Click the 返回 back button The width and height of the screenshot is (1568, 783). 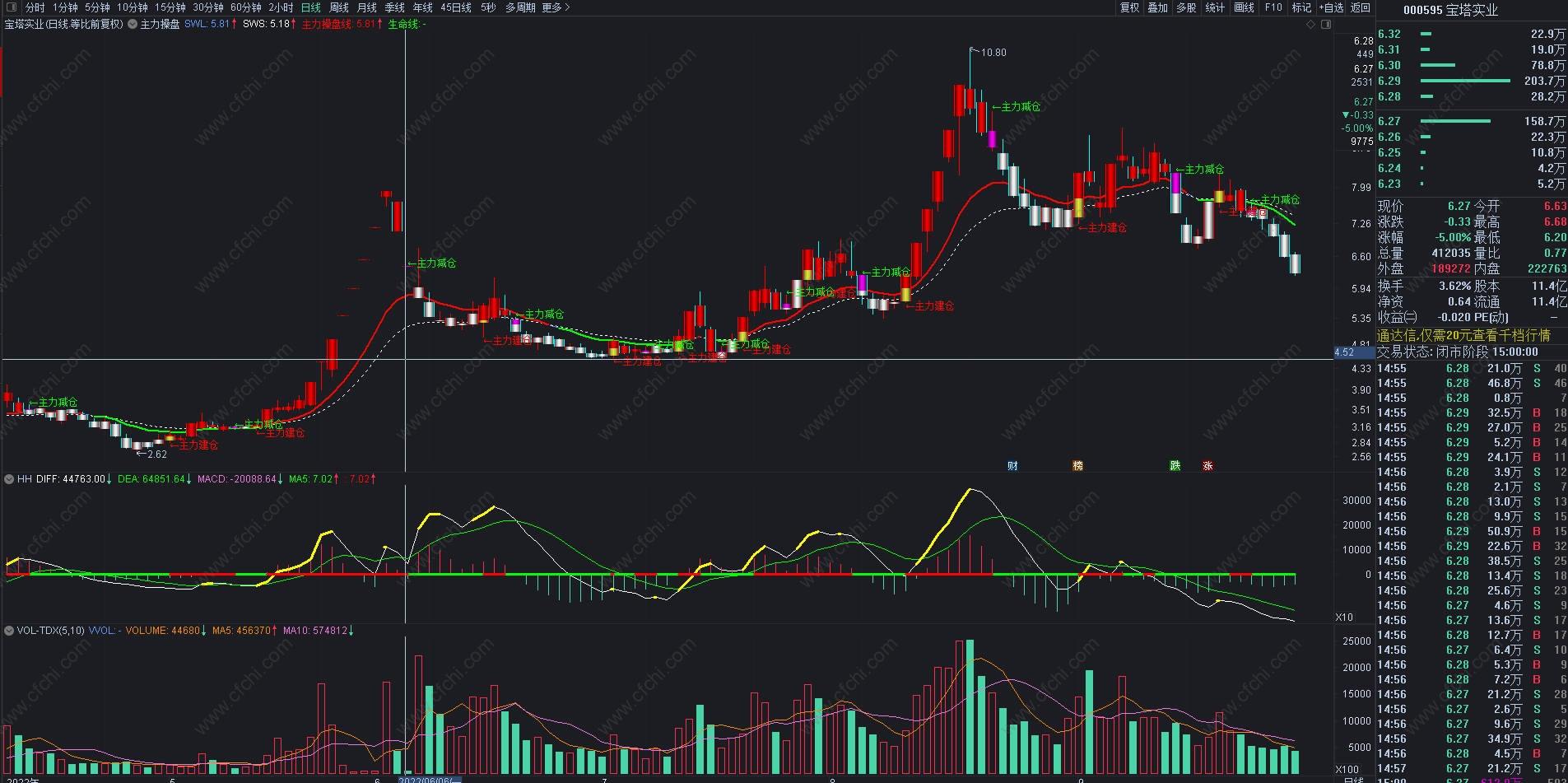coord(1361,7)
